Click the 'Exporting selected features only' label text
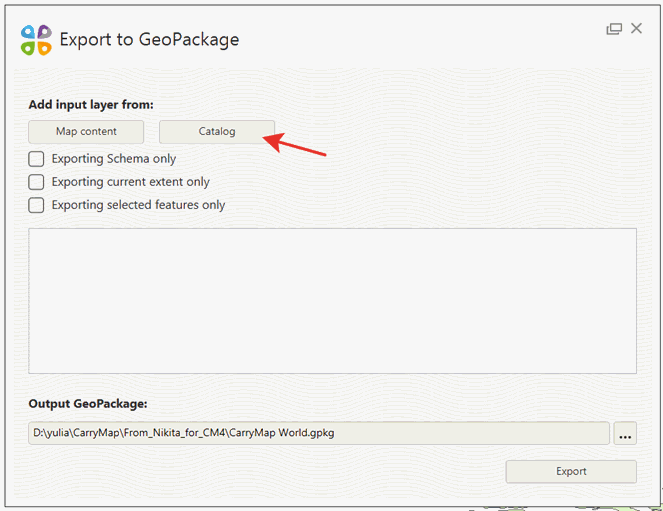This screenshot has height=511, width=663. click(138, 205)
